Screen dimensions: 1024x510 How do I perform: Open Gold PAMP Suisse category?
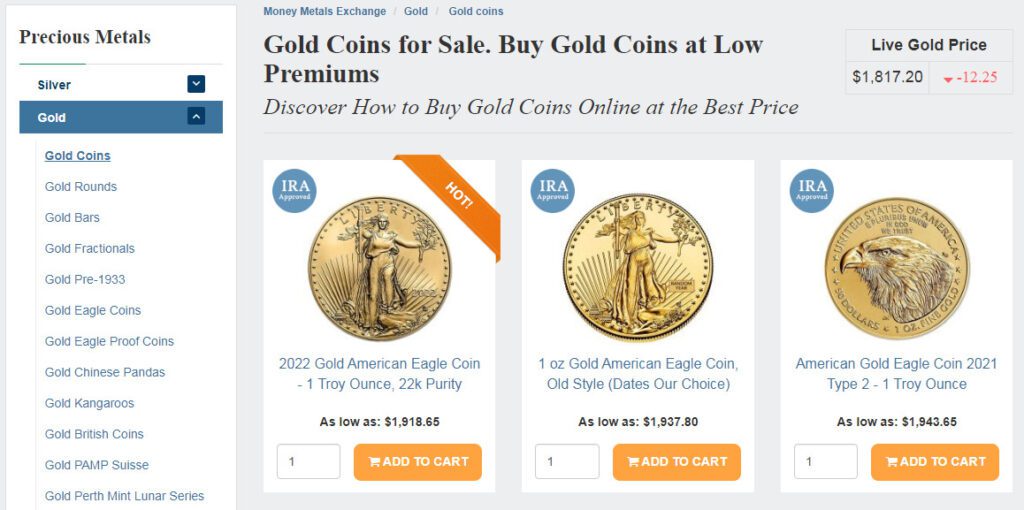pyautogui.click(x=97, y=466)
